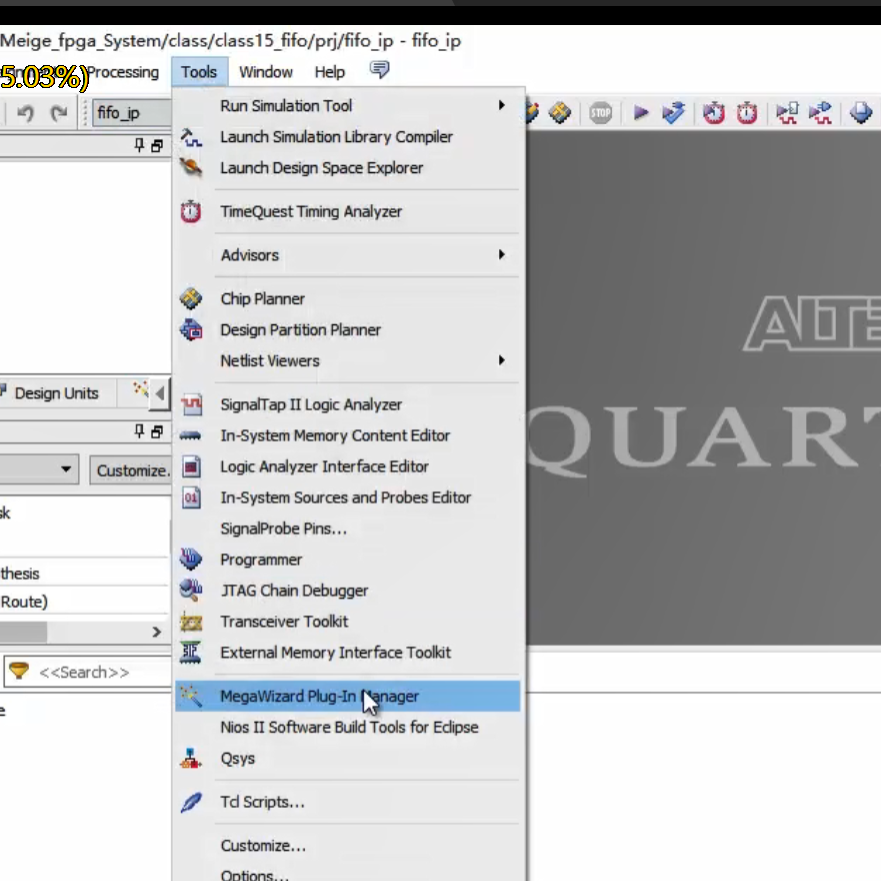881x881 pixels.
Task: Expand the Advisors submenu arrow
Action: pyautogui.click(x=501, y=255)
